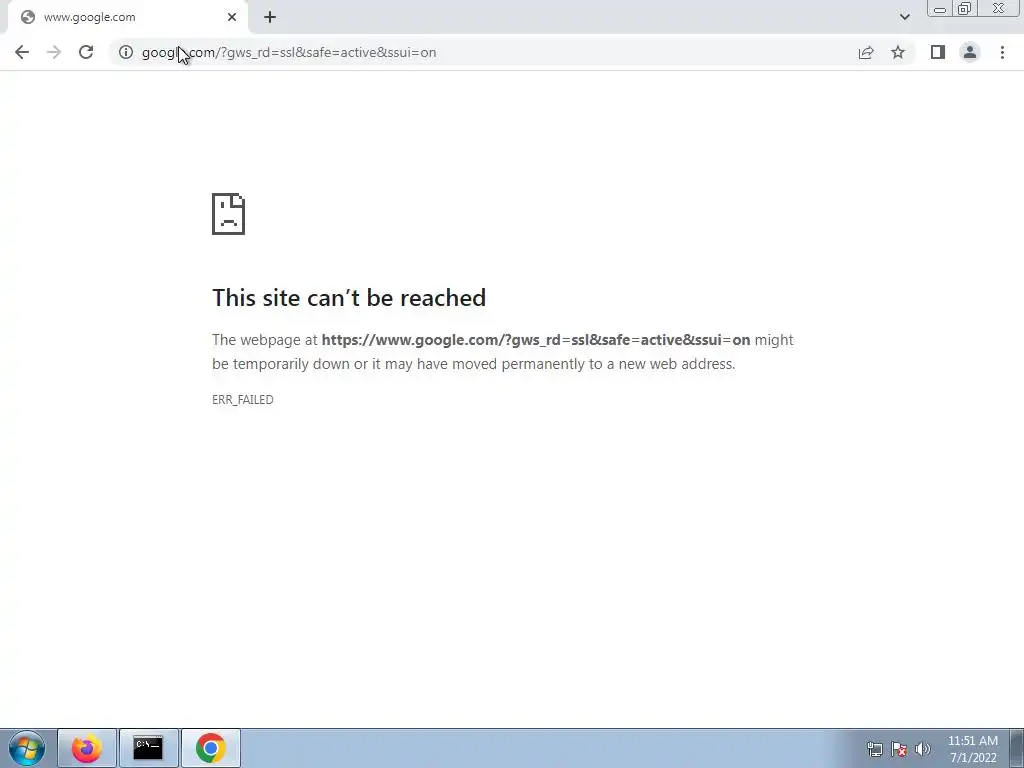This screenshot has width=1024, height=768.
Task: Open the volume speaker control
Action: [x=923, y=749]
